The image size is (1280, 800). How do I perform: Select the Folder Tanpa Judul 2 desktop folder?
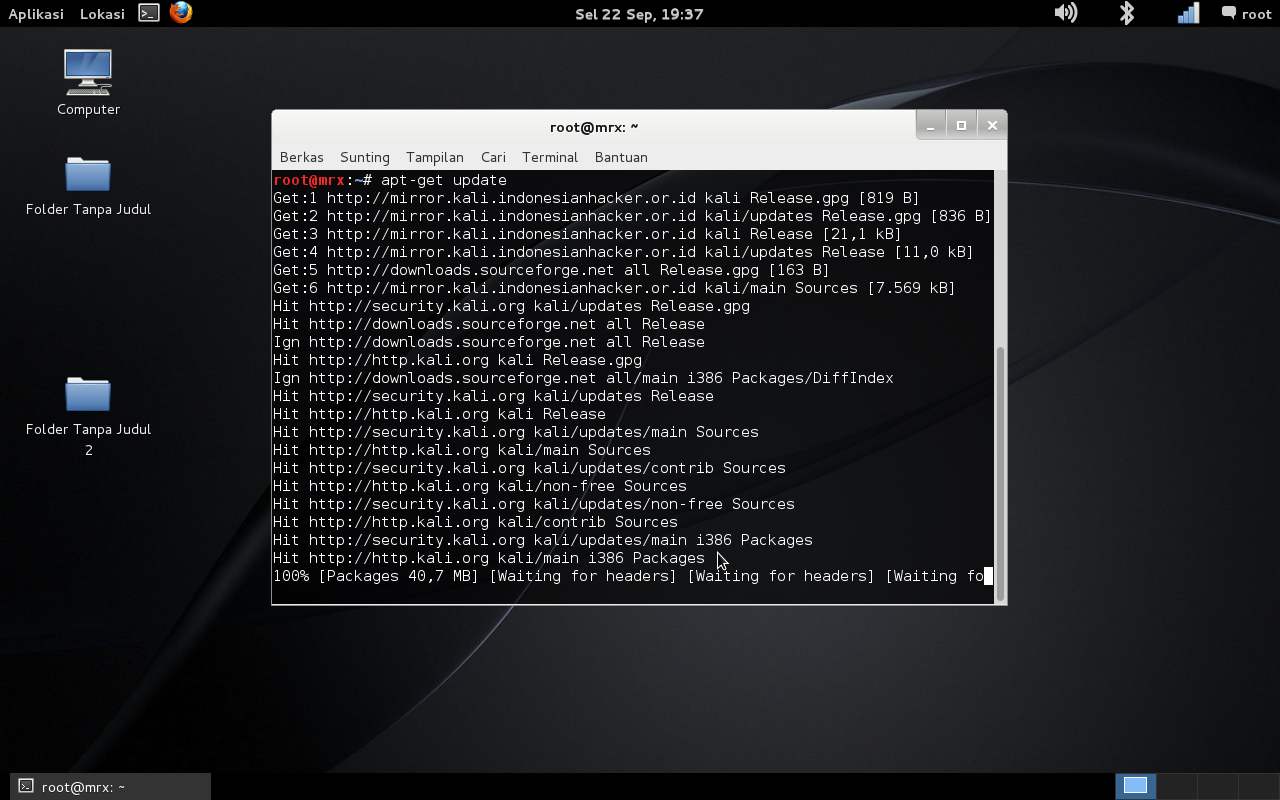coord(88,417)
